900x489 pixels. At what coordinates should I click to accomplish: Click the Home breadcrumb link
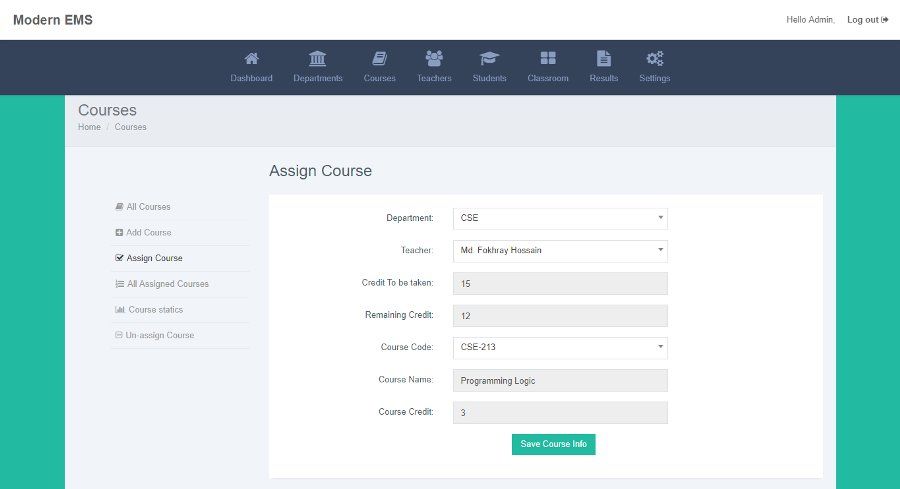[x=89, y=128]
